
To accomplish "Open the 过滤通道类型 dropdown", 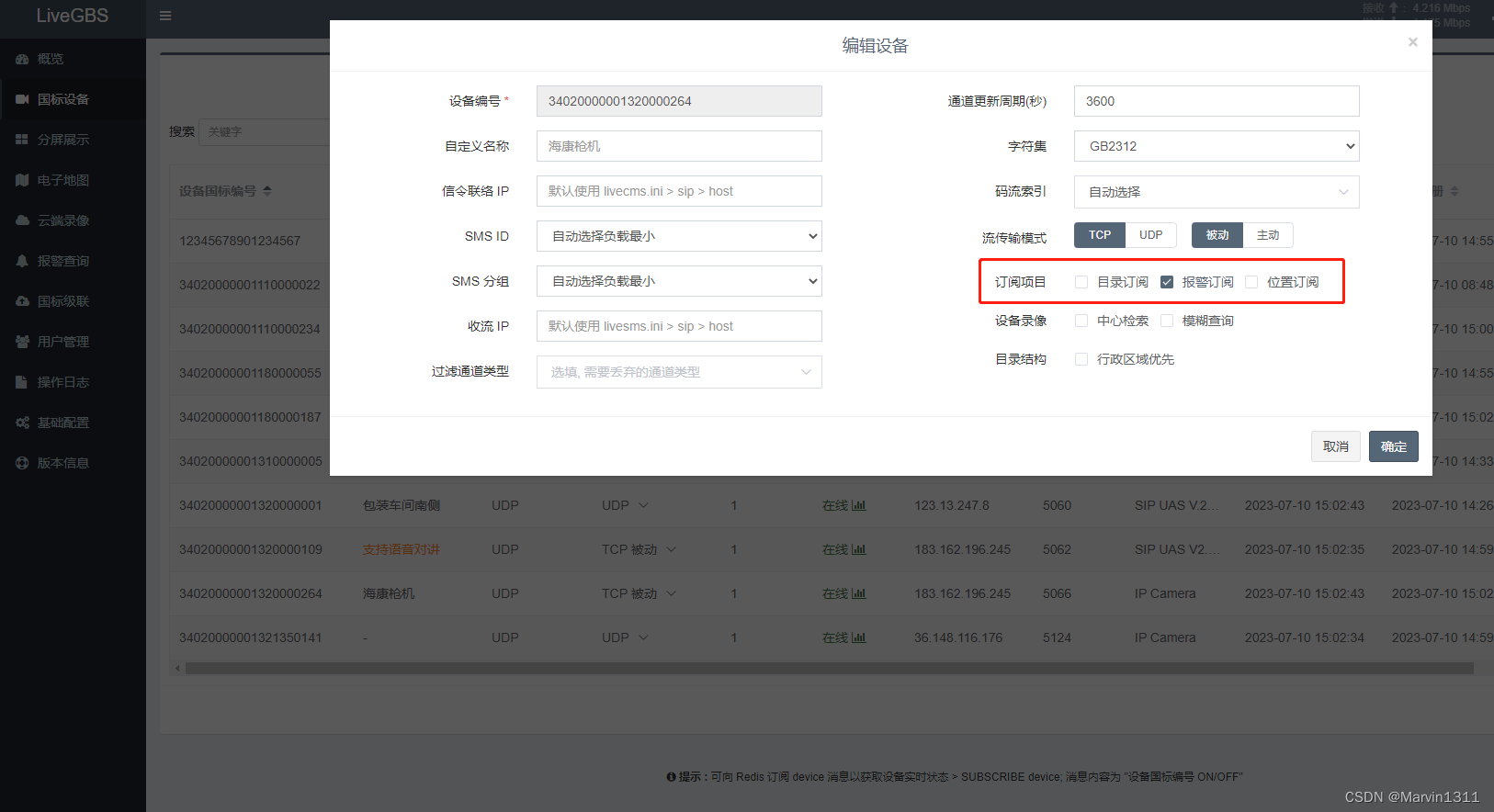I will point(679,372).
